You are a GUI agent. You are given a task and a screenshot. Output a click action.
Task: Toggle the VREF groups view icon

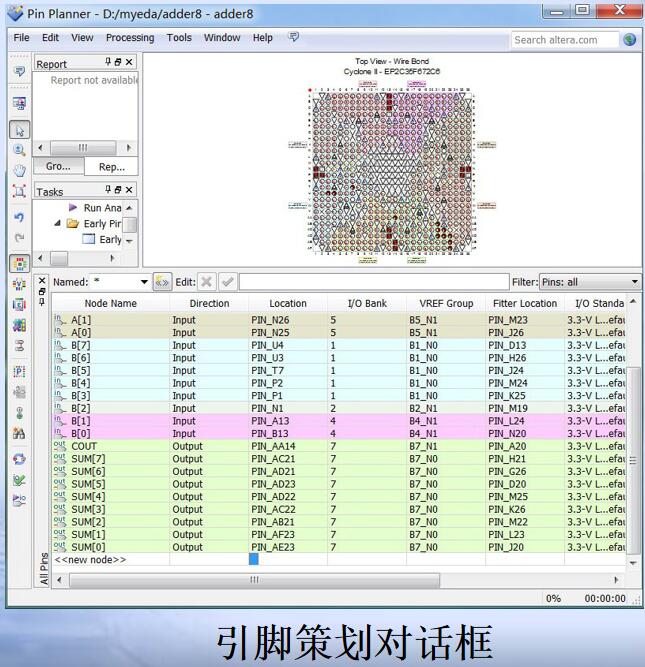tap(19, 284)
